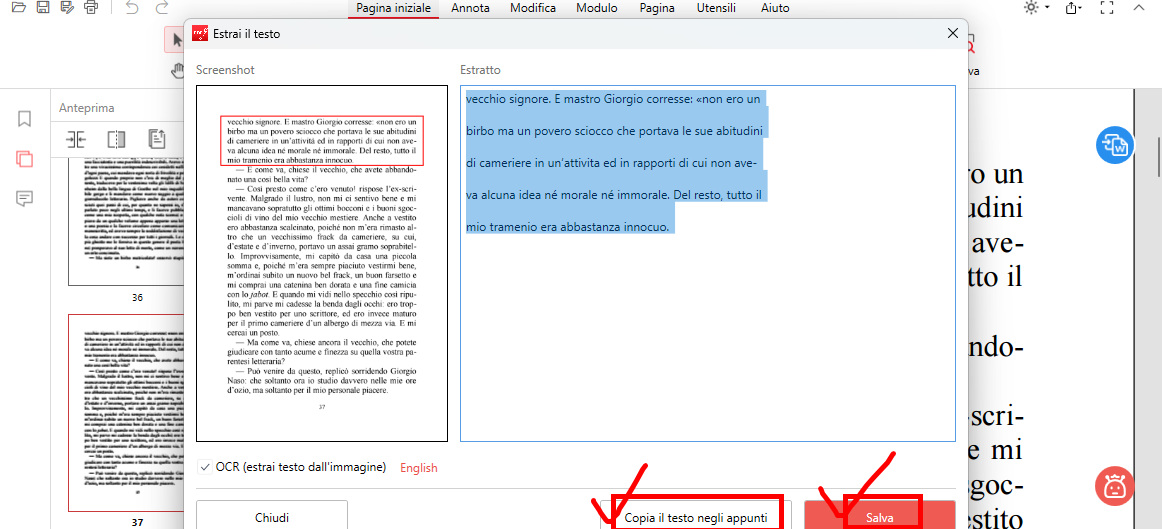Collapse the ribbon with chevron arrow
This screenshot has width=1162, height=529.
pos(1141,8)
